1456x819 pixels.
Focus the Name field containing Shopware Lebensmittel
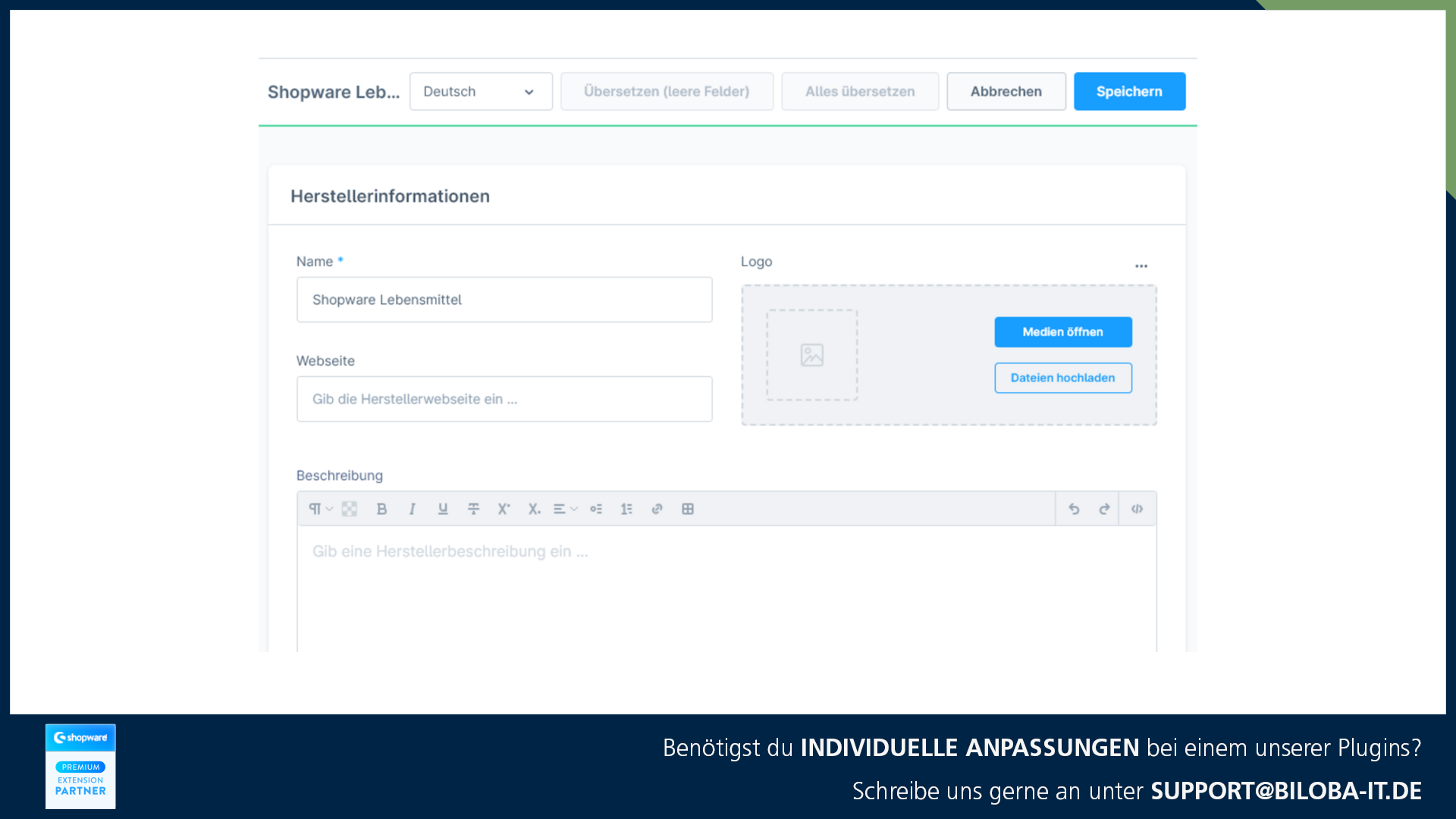504,300
